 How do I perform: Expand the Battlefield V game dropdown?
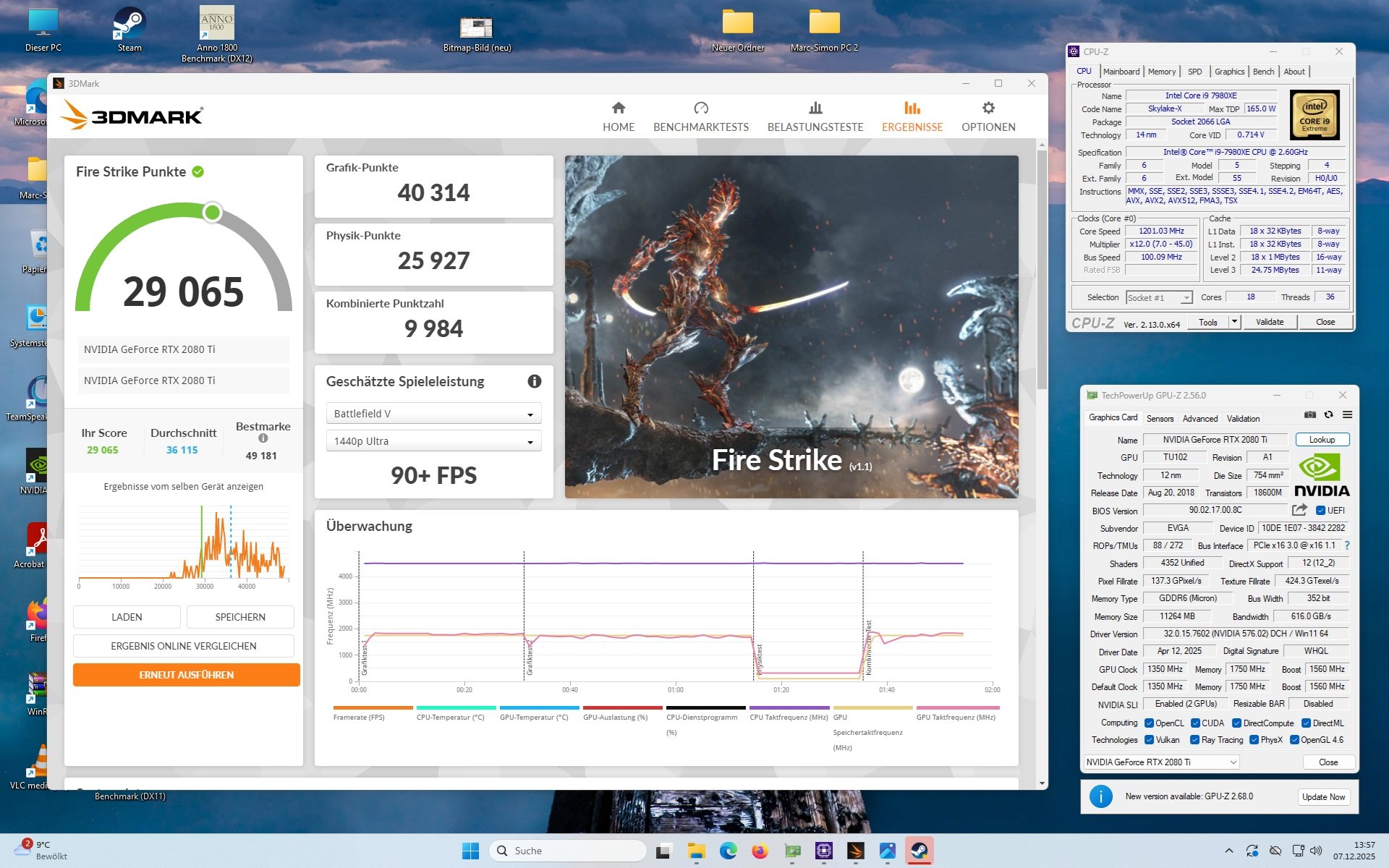[433, 414]
